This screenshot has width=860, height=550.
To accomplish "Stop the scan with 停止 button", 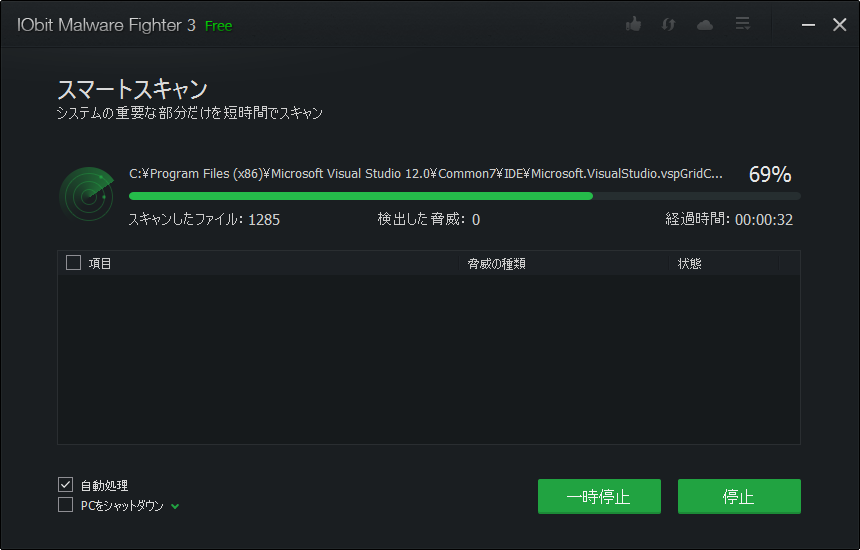I will click(739, 496).
